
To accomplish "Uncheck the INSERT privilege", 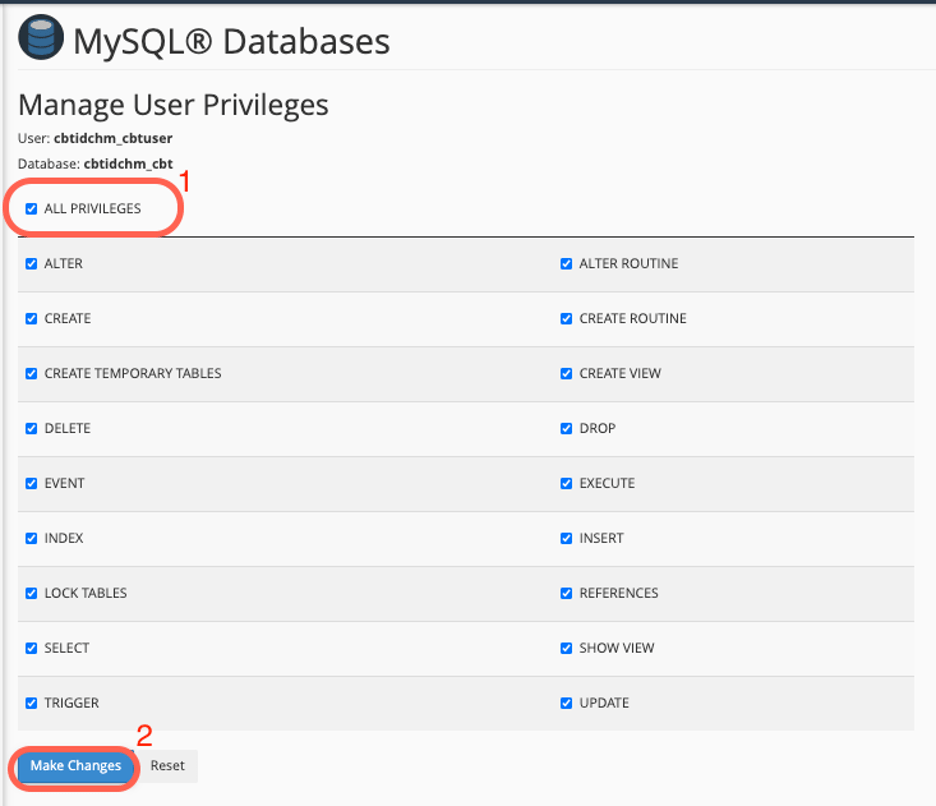I will click(x=567, y=538).
